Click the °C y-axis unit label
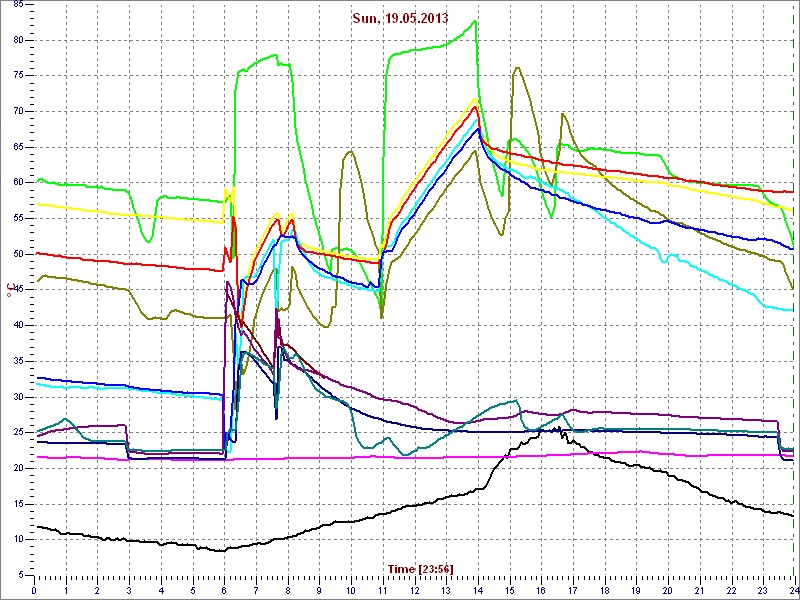The height and width of the screenshot is (600, 800). 9,289
